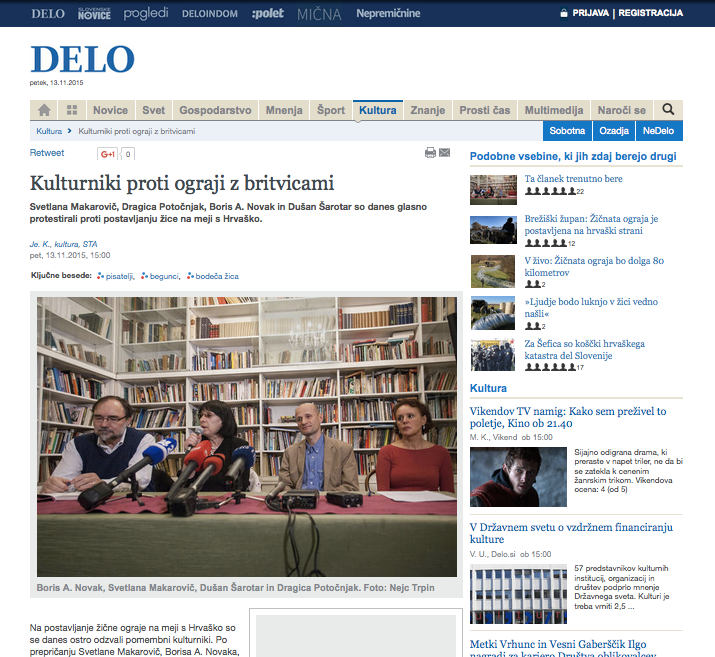Viewport: 715px width, 657px height.
Task: Click the DELO logo
Action: point(82,59)
